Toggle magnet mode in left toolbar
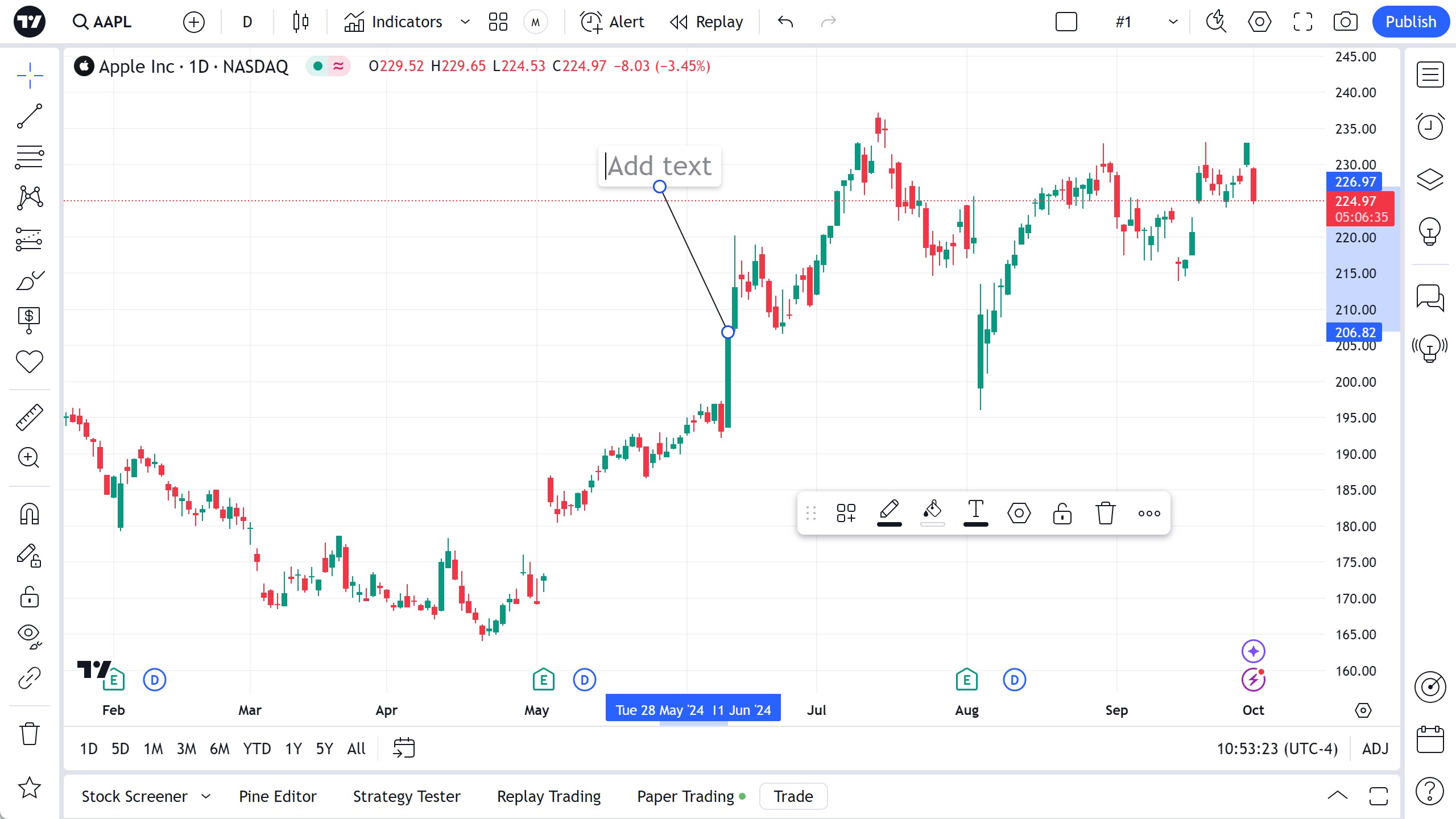This screenshot has width=1456, height=819. click(x=30, y=514)
